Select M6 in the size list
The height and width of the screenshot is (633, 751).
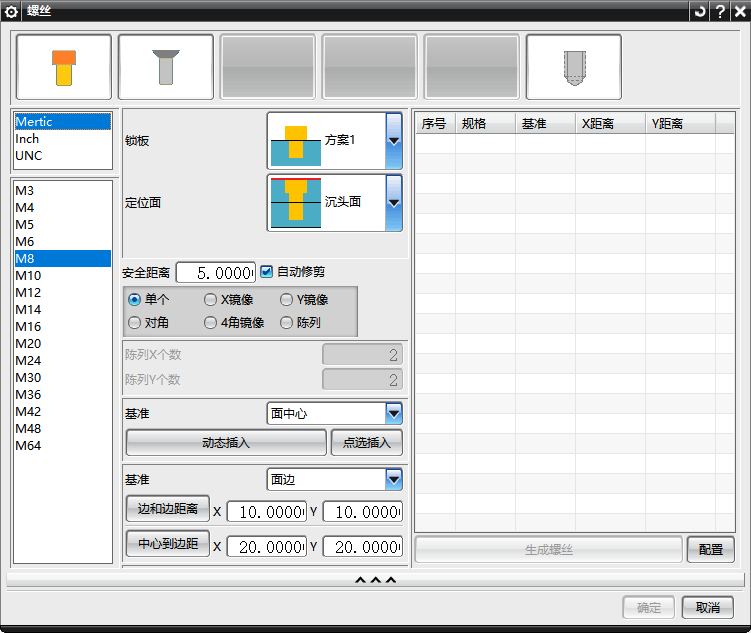click(x=63, y=242)
